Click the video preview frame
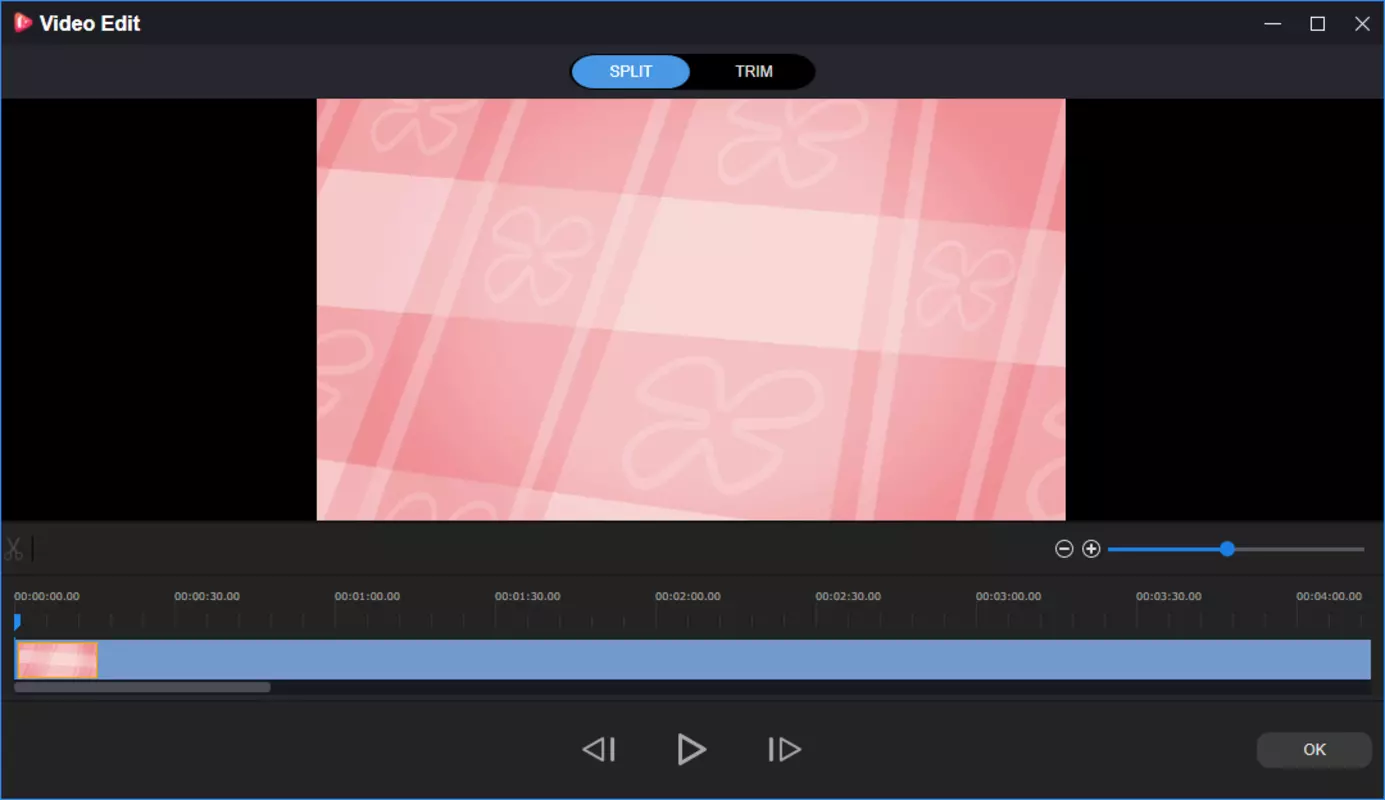The height and width of the screenshot is (800, 1385). coord(691,309)
